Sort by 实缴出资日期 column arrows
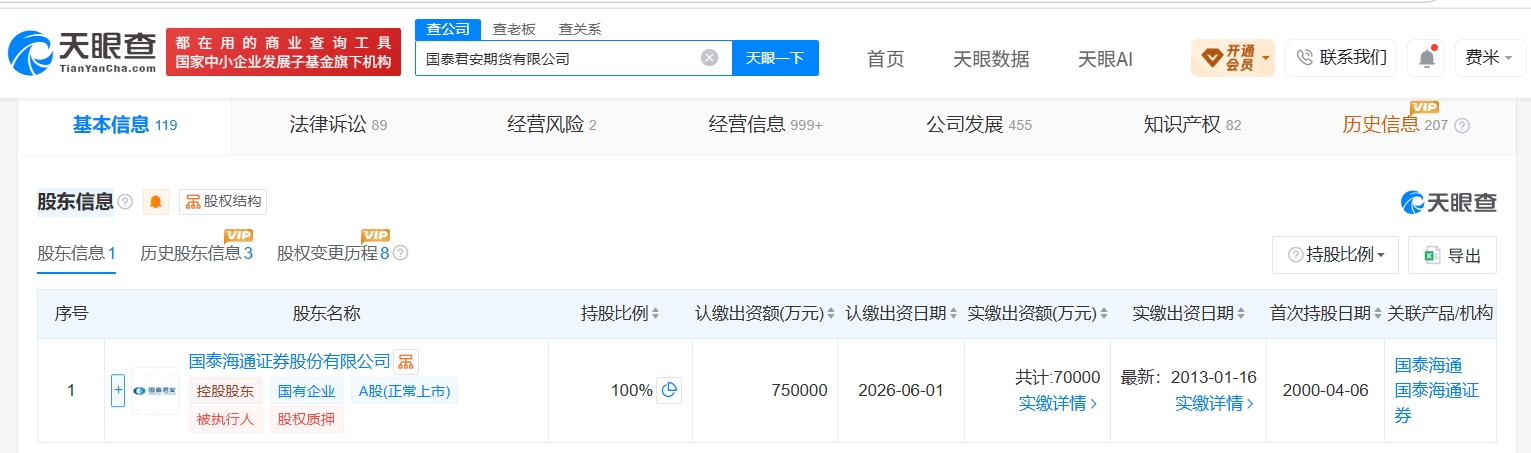 tap(1240, 314)
